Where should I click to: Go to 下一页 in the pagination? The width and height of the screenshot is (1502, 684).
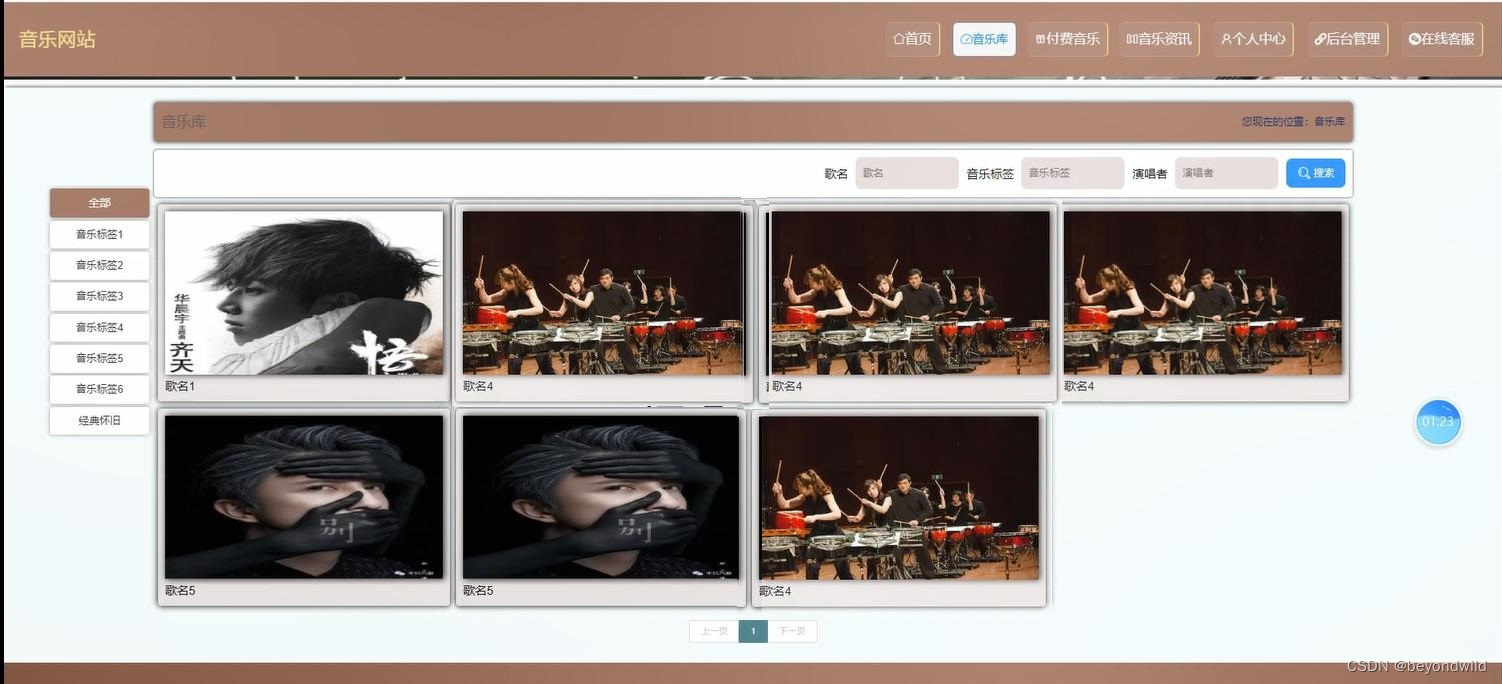point(792,631)
